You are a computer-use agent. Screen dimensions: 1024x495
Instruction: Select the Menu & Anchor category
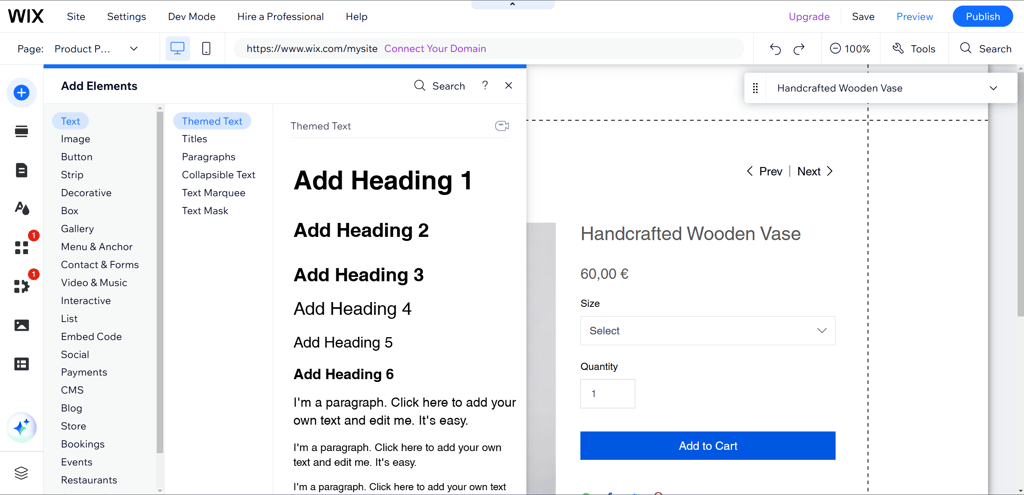pyautogui.click(x=97, y=247)
